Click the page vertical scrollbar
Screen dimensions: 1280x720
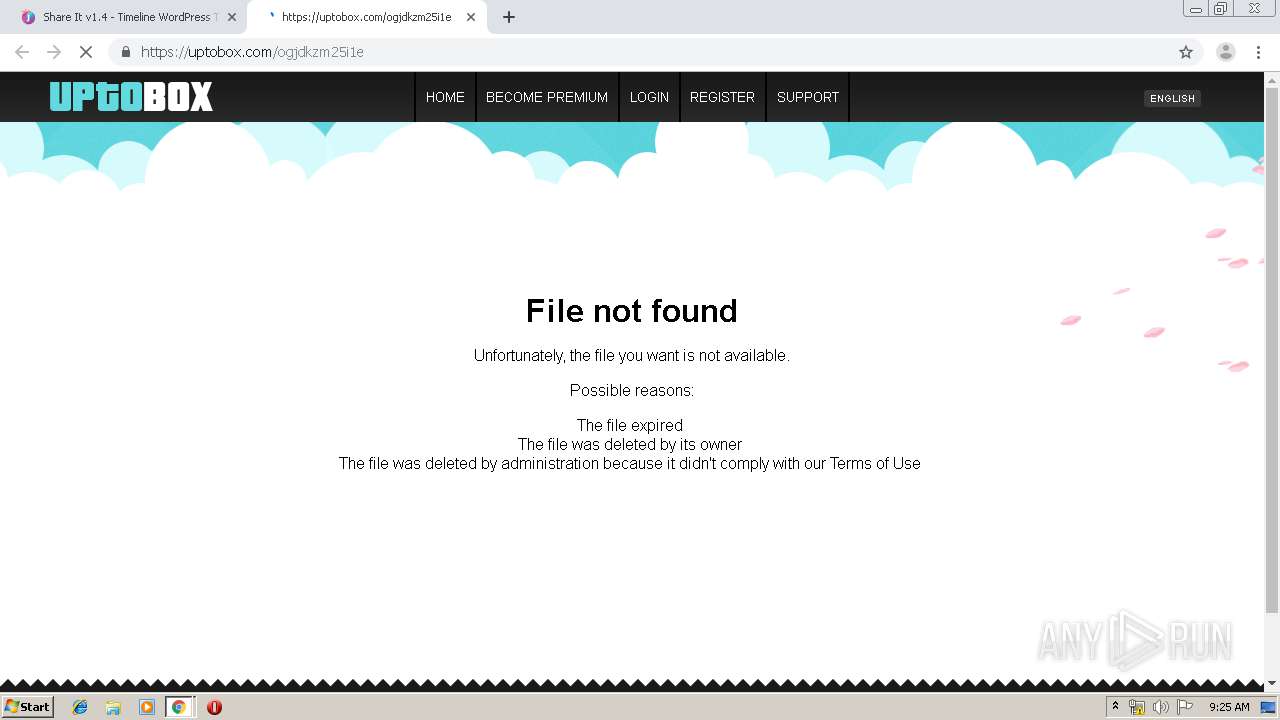[x=1272, y=350]
